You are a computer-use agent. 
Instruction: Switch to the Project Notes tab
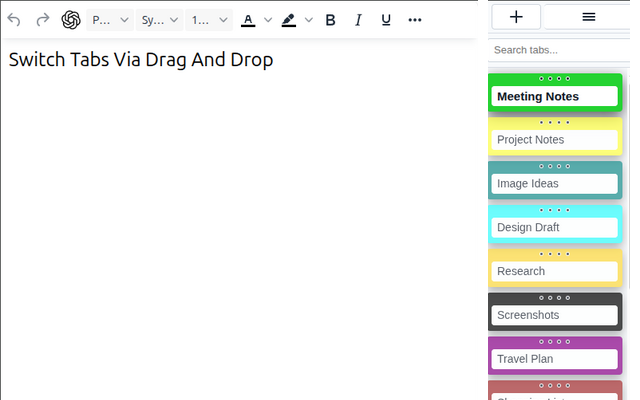(554, 140)
